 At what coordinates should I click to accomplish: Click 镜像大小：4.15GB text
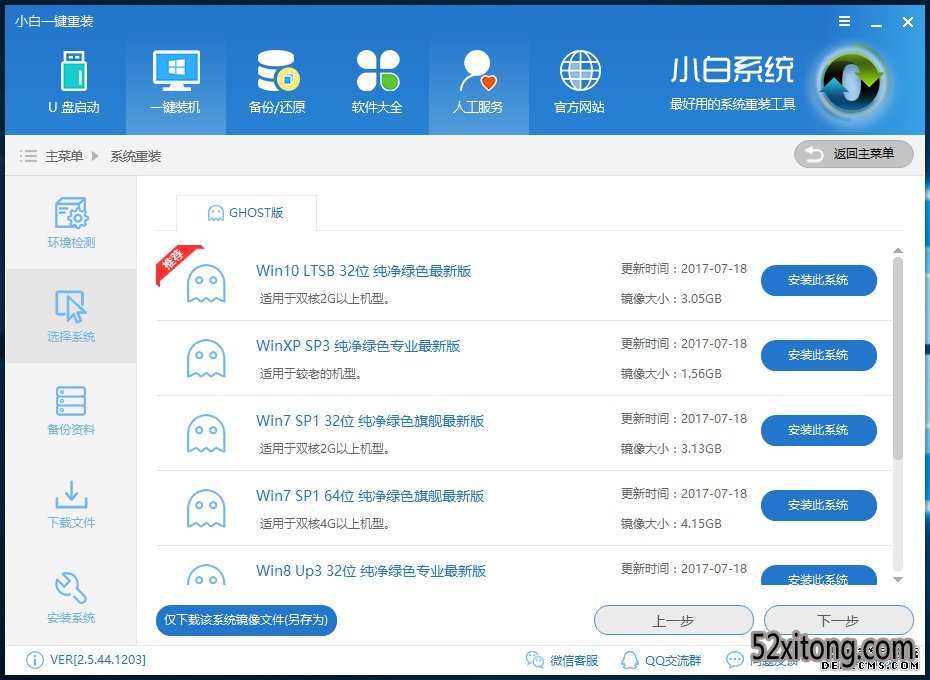(671, 523)
